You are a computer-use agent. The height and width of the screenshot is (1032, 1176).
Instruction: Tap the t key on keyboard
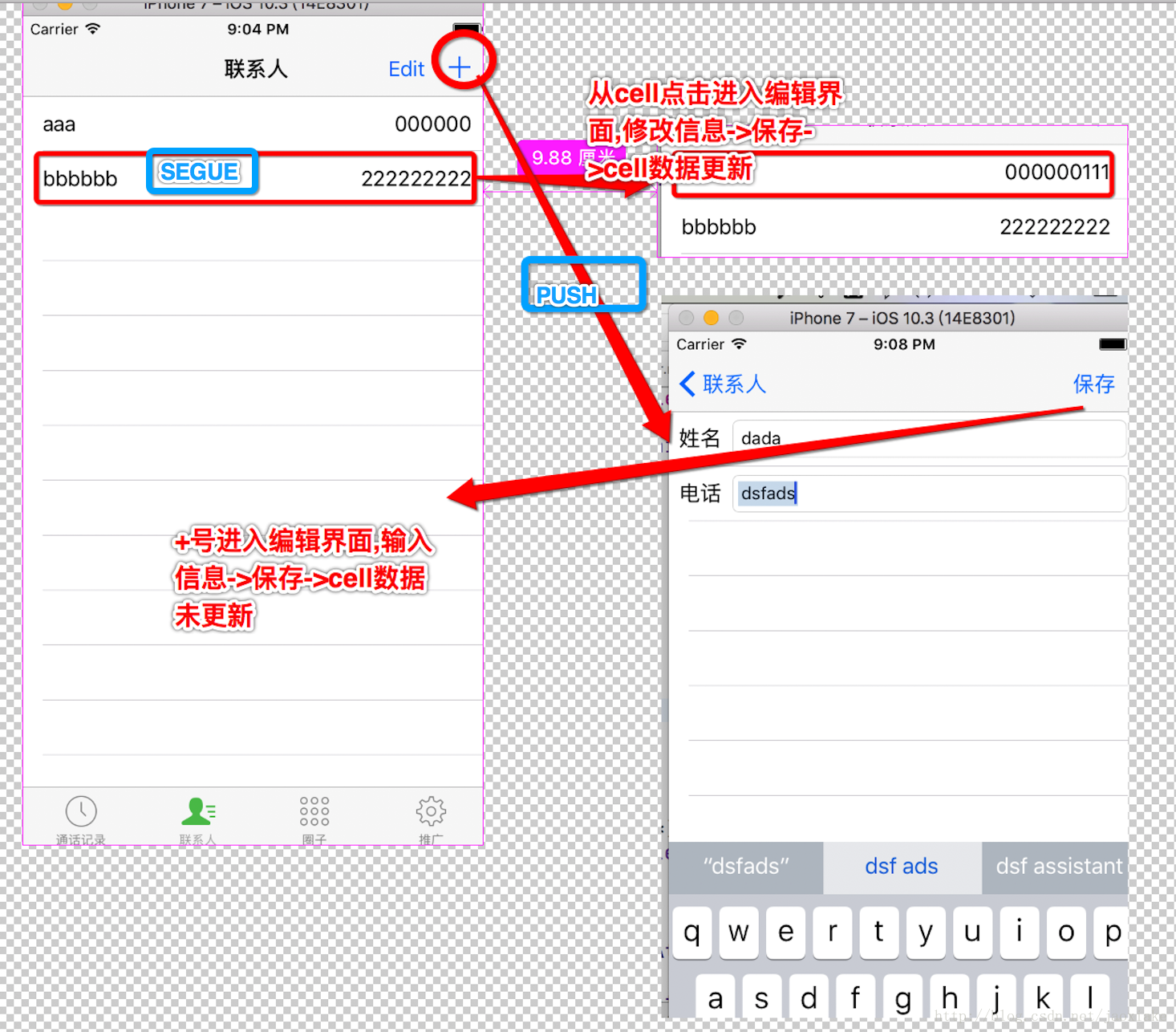(x=879, y=932)
